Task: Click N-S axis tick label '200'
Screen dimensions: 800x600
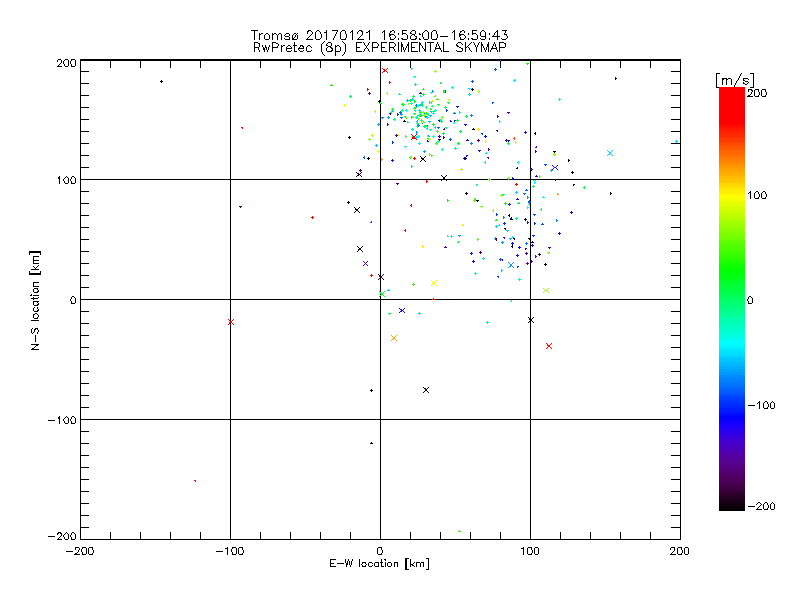Action: coord(66,63)
